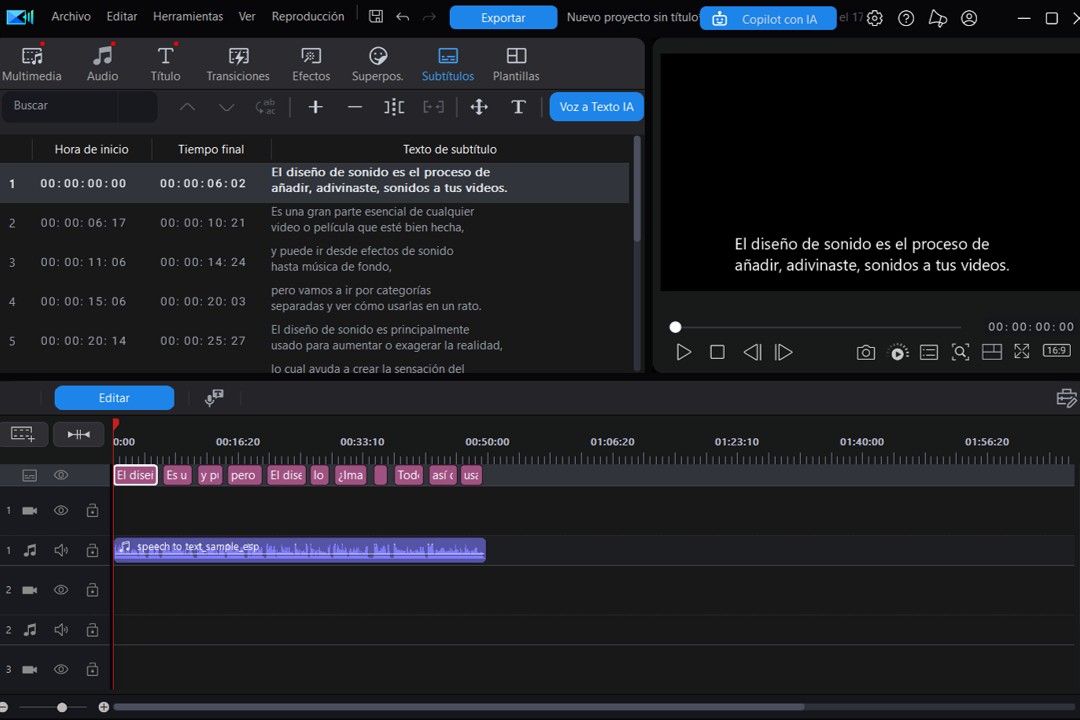Select the speech to text_sample_esp audio clip
Screen dimensions: 1080x720
tap(300, 549)
